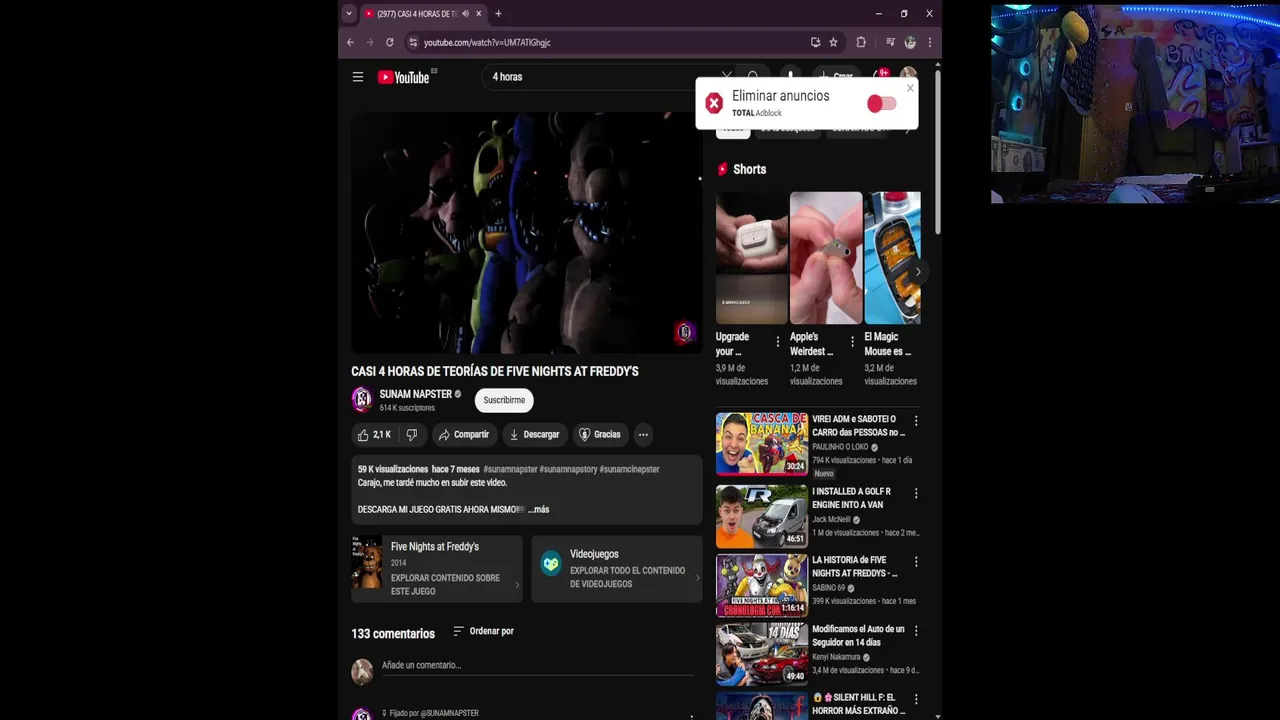Open options for Modificamos el Auto video
This screenshot has width=1280, height=720.
coord(916,631)
